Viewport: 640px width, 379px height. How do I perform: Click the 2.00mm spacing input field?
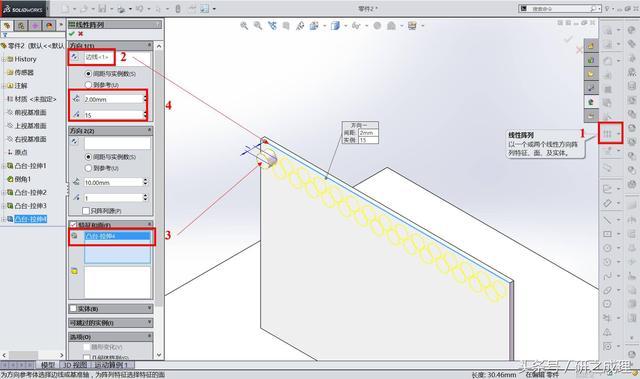coord(113,99)
